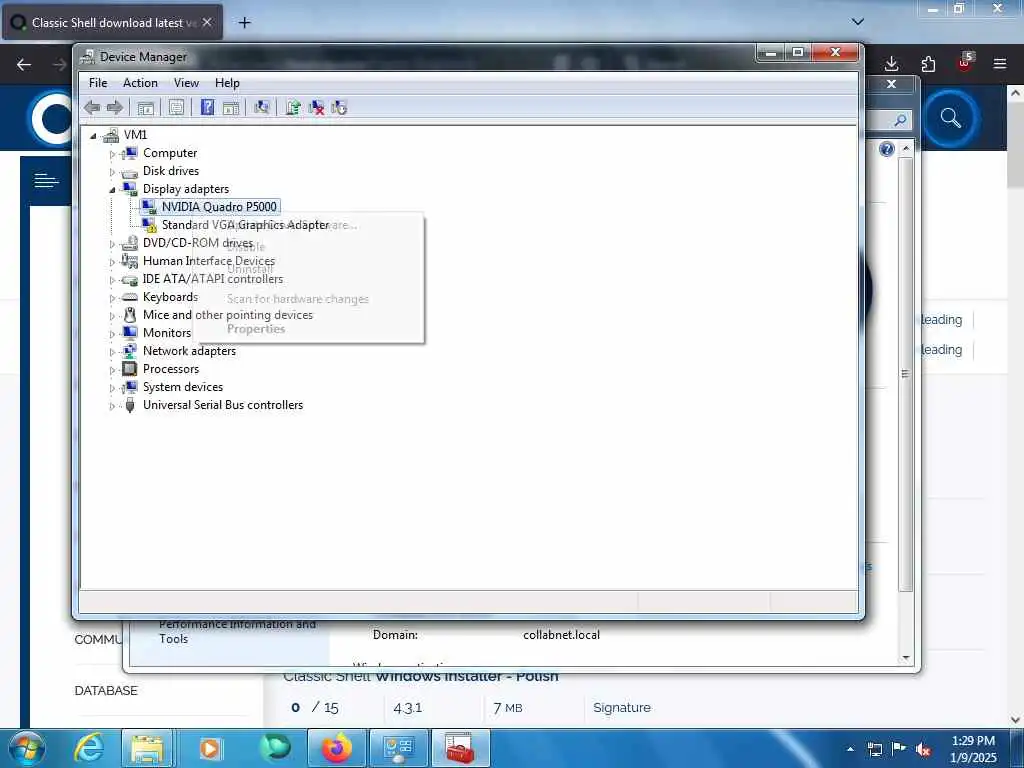
Task: Toggle the Show/Hide Console Tree toolbar icon
Action: coord(146,108)
